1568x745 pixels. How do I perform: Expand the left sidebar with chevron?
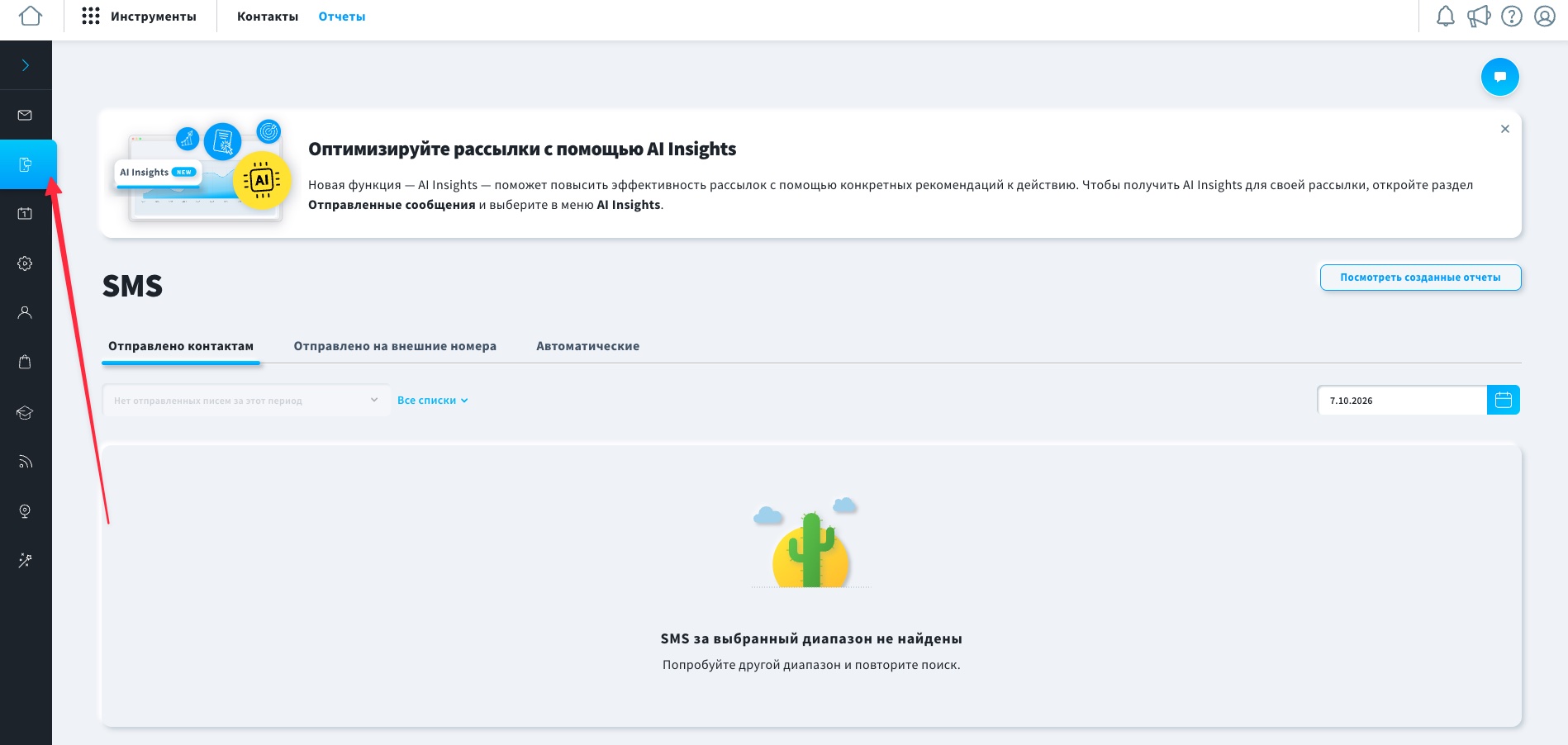tap(26, 65)
